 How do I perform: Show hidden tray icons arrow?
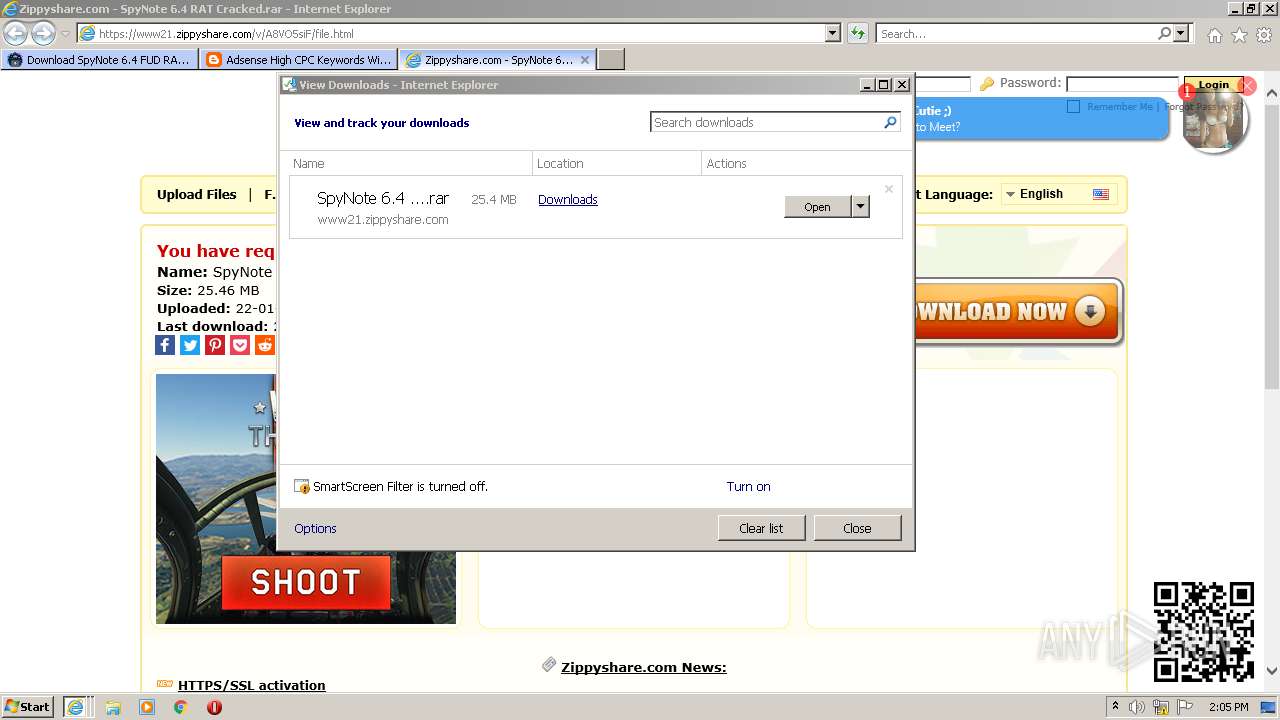(x=1115, y=707)
